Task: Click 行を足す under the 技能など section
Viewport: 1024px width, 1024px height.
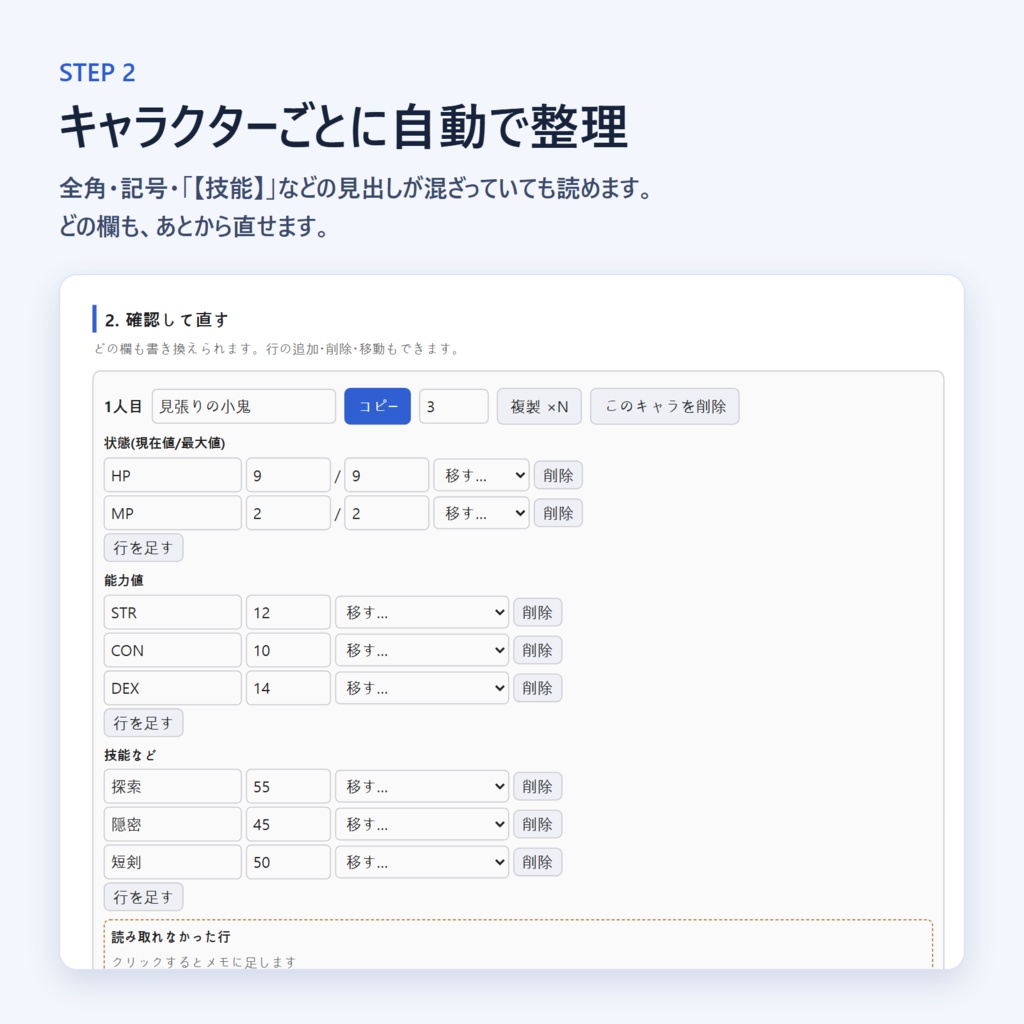Action: point(143,897)
